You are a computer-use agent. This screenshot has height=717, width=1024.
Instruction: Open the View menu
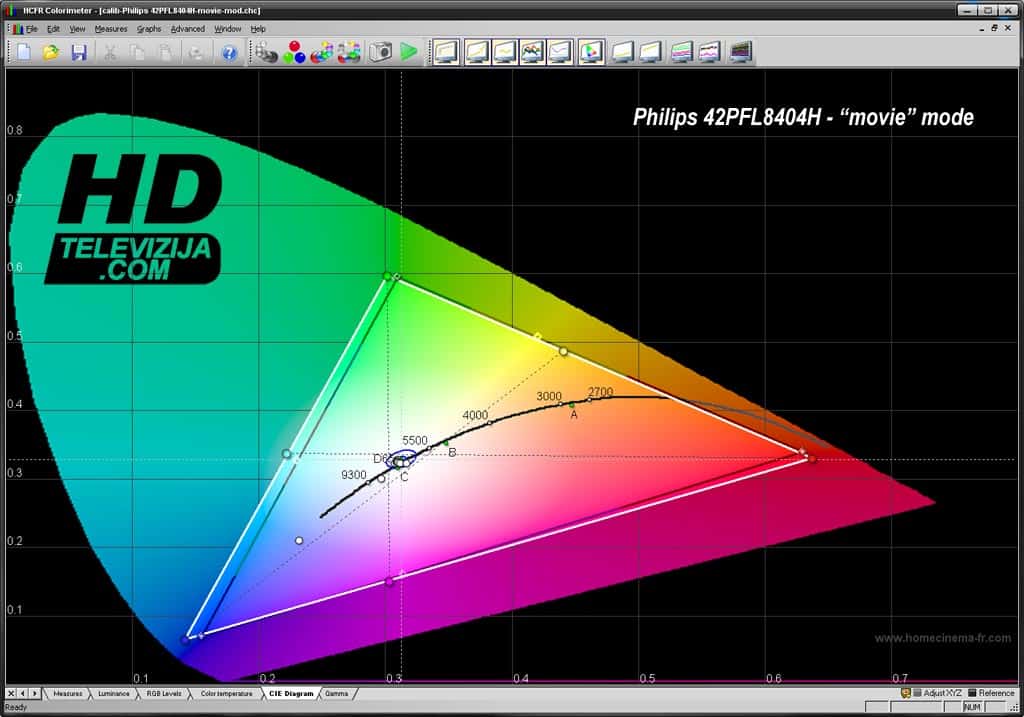click(77, 29)
